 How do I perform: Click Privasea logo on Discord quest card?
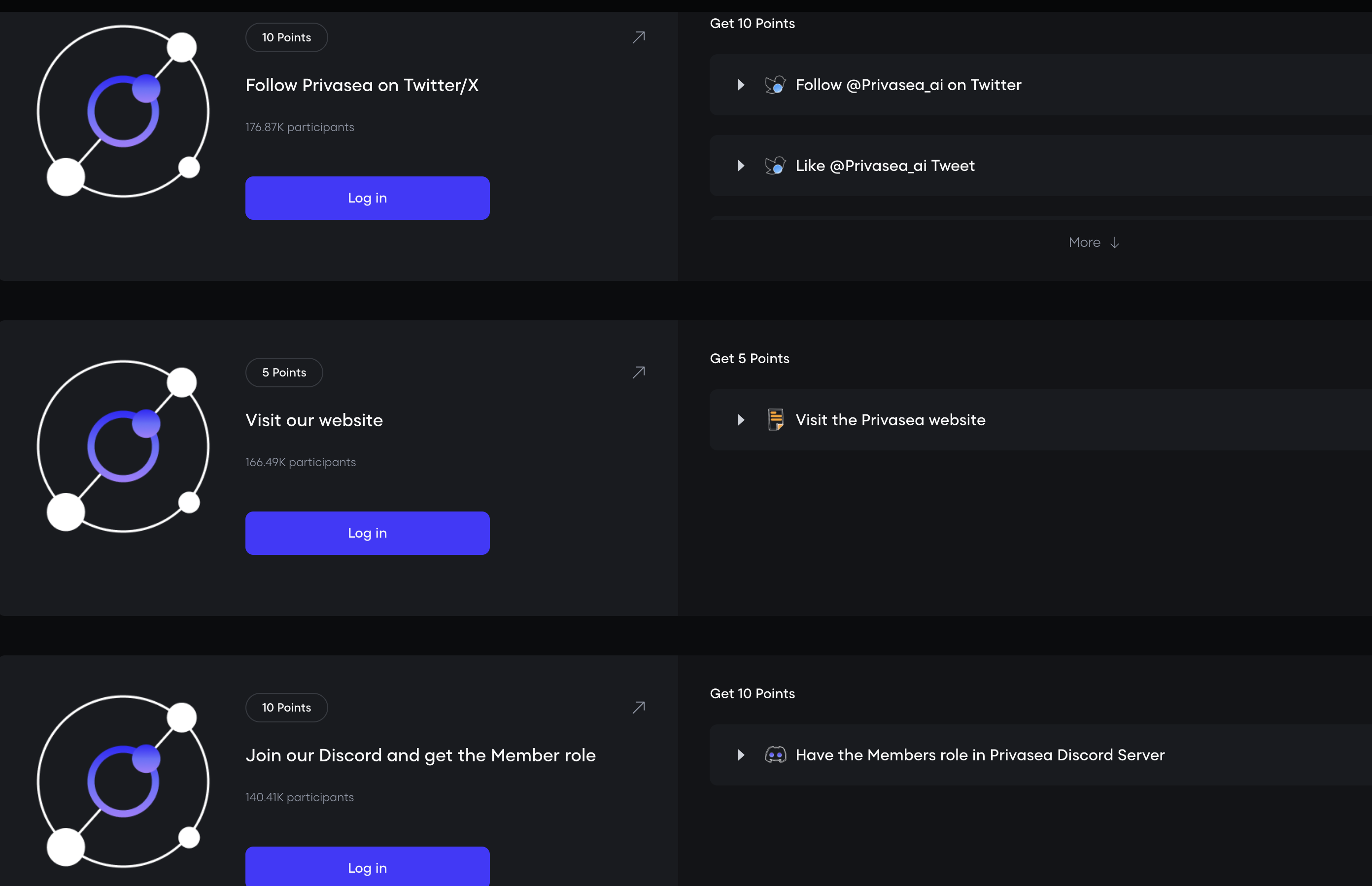click(123, 782)
